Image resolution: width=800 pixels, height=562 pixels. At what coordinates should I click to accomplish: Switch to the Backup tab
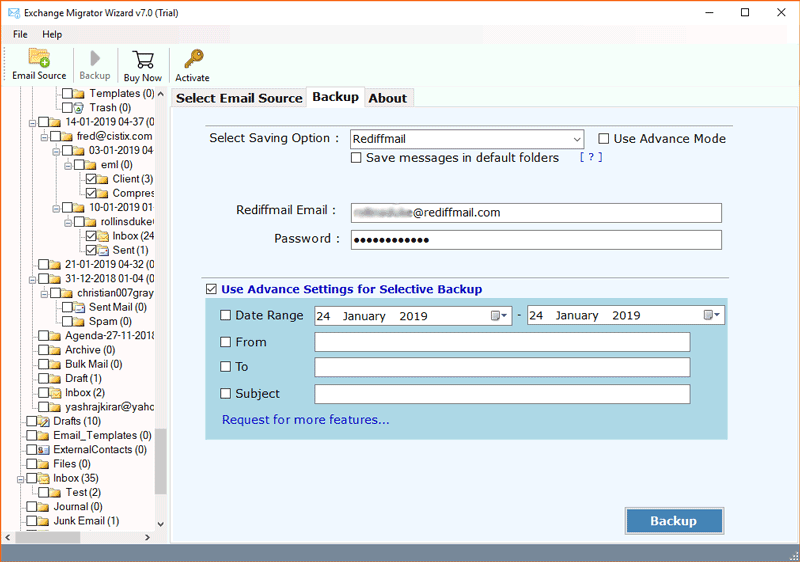tap(335, 97)
